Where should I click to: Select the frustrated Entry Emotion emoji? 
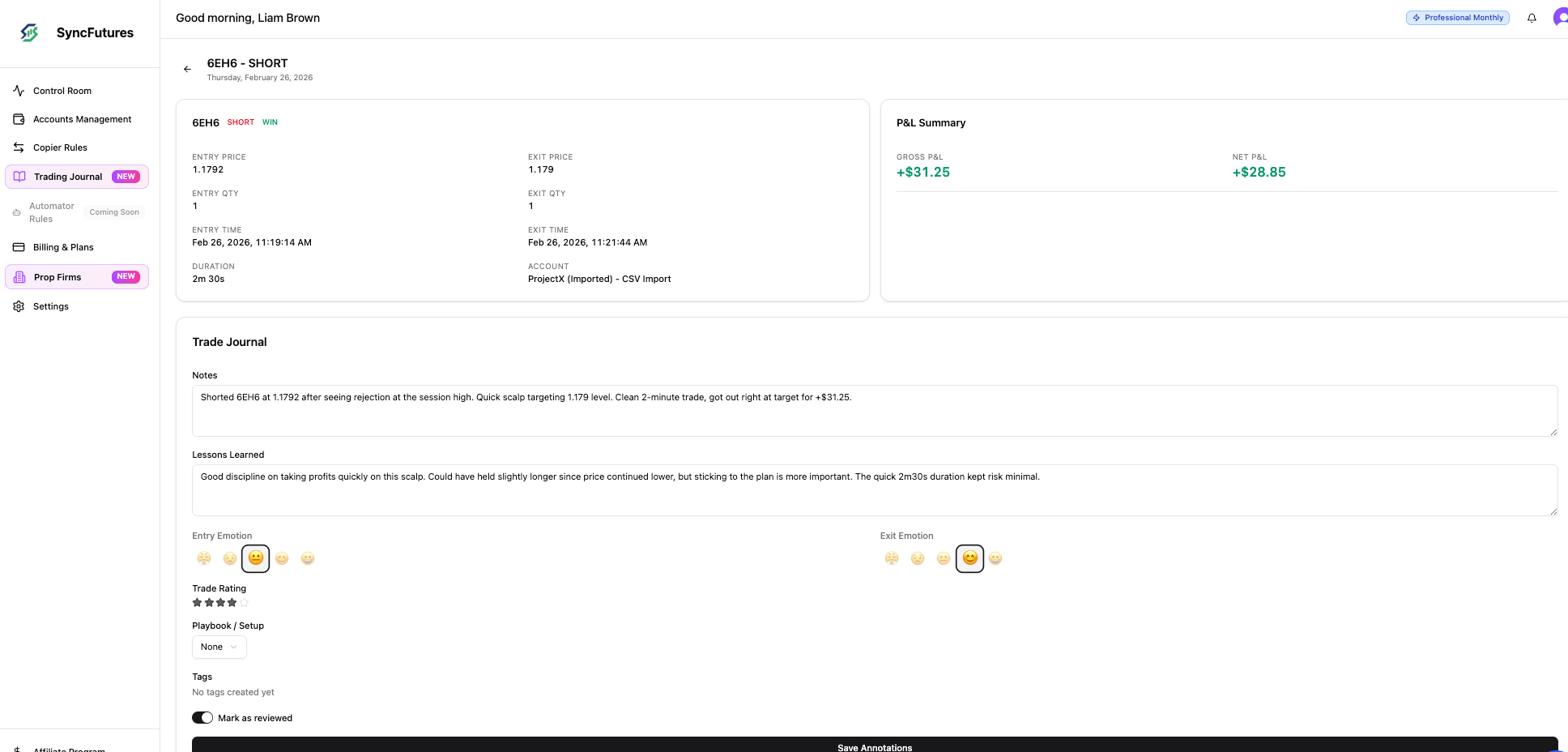[x=204, y=558]
